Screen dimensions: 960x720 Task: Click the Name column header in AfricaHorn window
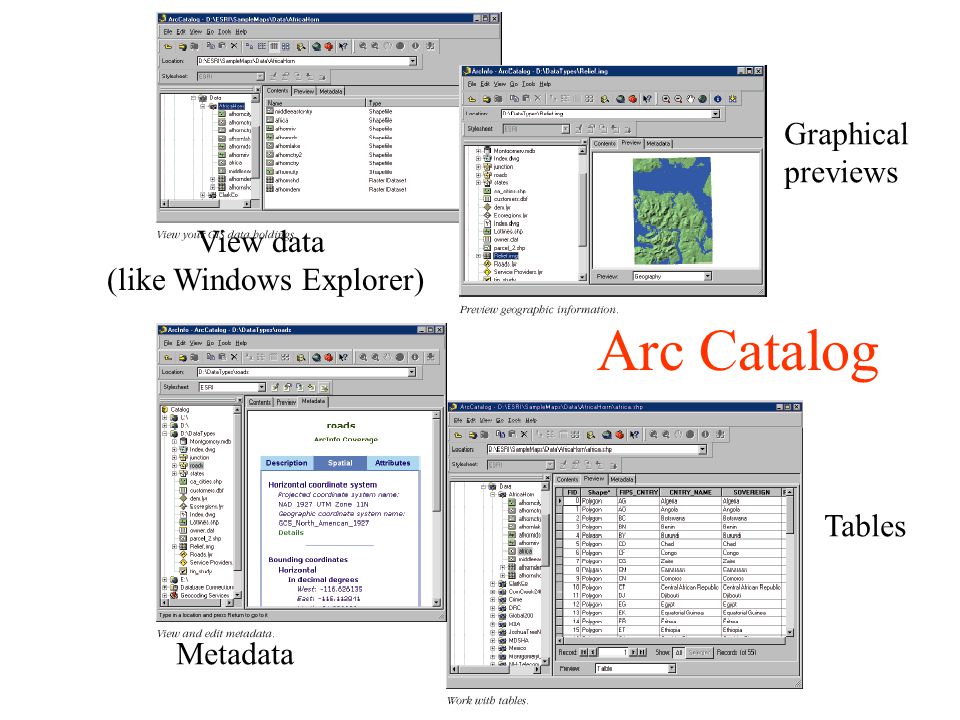[315, 103]
